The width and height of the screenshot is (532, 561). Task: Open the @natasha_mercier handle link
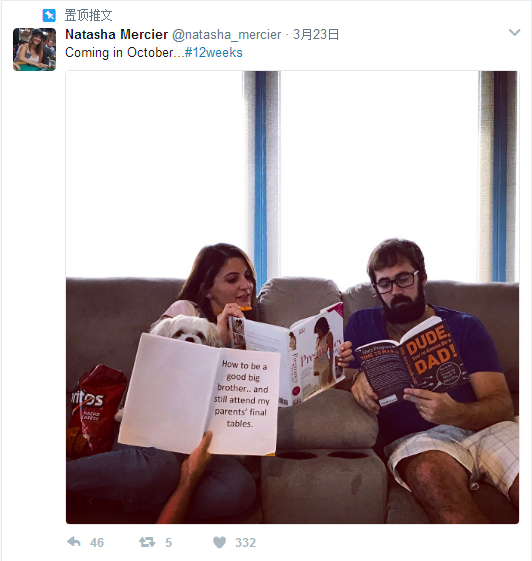226,35
